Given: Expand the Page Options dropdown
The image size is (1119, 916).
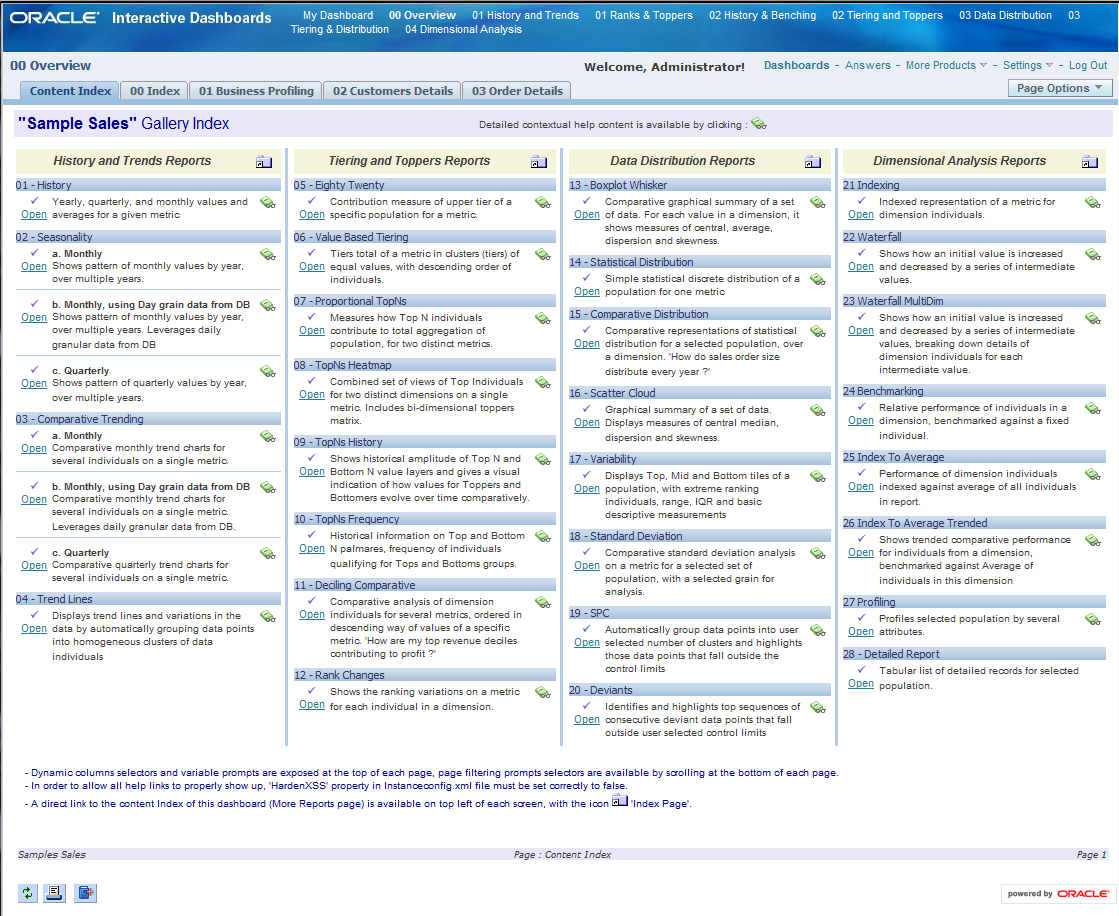Looking at the screenshot, I should [1060, 88].
